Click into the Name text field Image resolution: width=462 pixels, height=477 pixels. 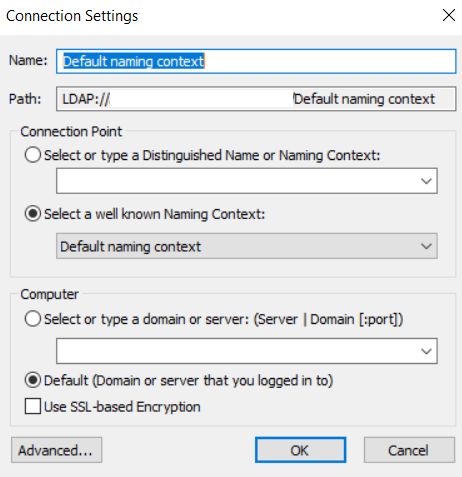pos(256,61)
